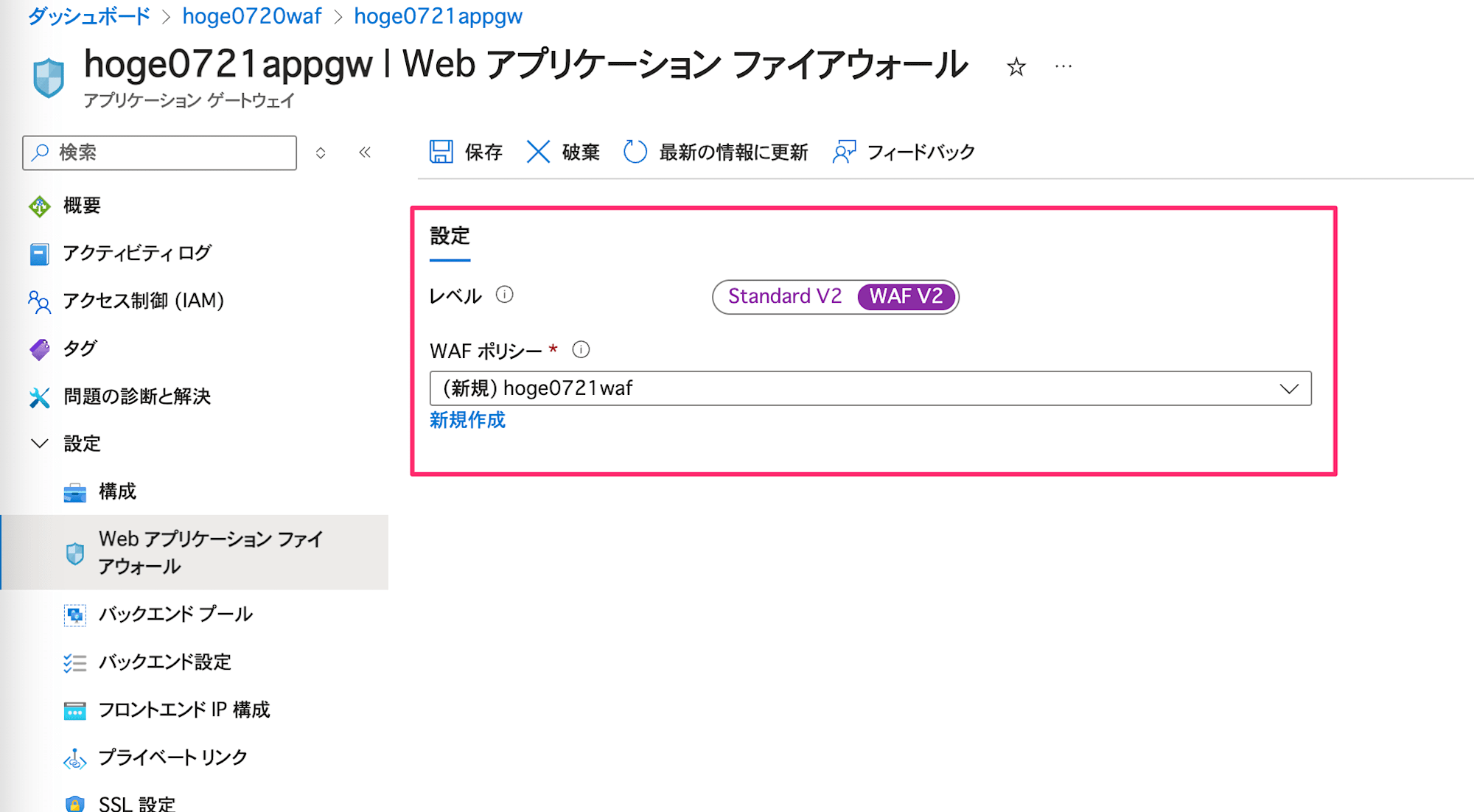
Task: Click the shield icon next to hoge0721appgw title
Action: tap(49, 77)
